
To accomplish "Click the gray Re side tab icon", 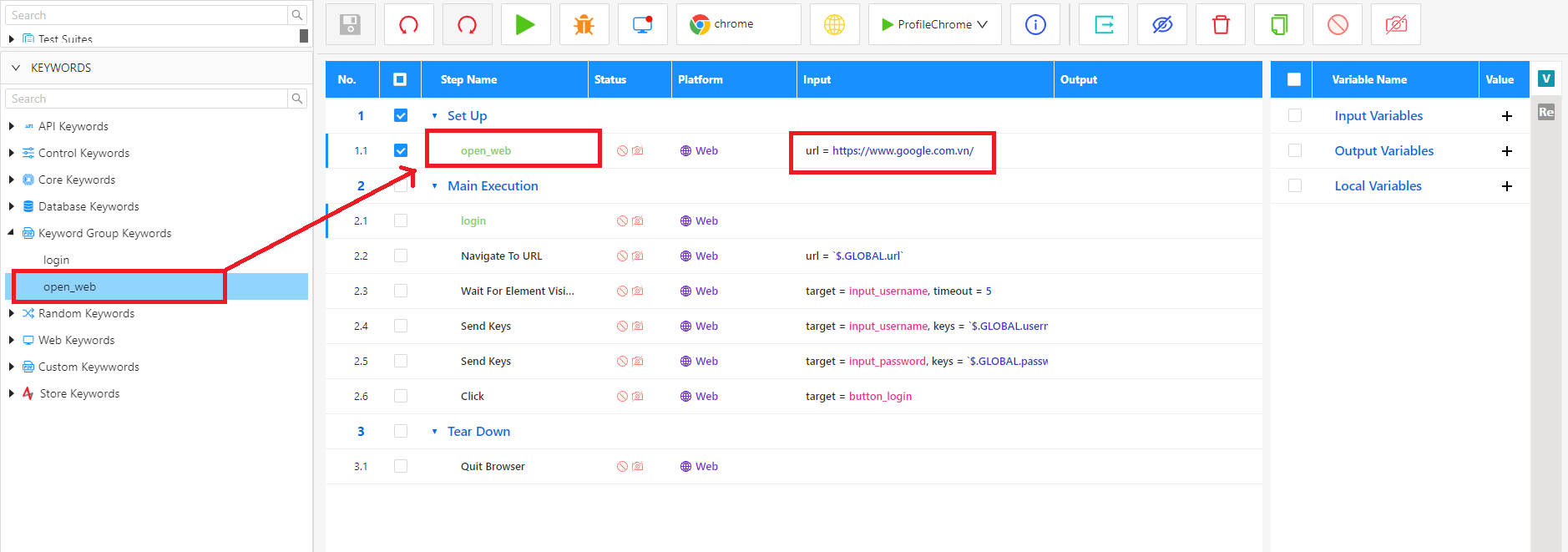I will tap(1546, 112).
